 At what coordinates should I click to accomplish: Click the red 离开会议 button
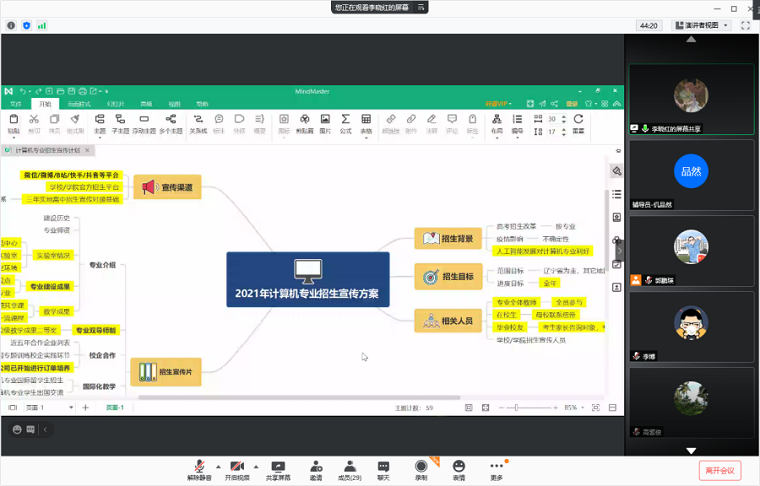tap(719, 470)
